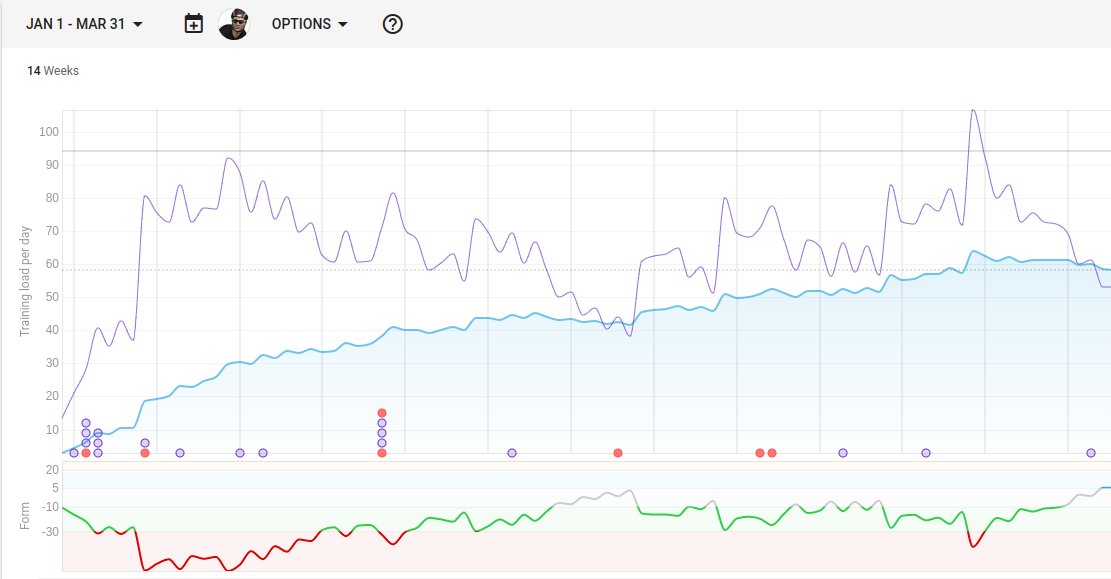Select the rightmost purple event marker
1111x579 pixels.
[x=1091, y=453]
